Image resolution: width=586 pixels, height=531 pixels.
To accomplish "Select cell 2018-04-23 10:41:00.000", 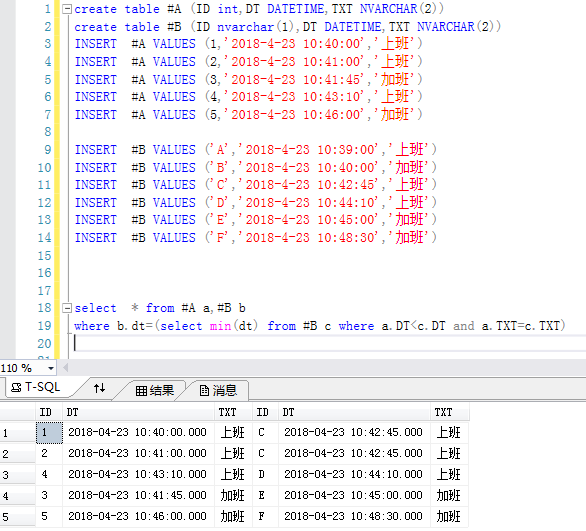I will pos(139,454).
